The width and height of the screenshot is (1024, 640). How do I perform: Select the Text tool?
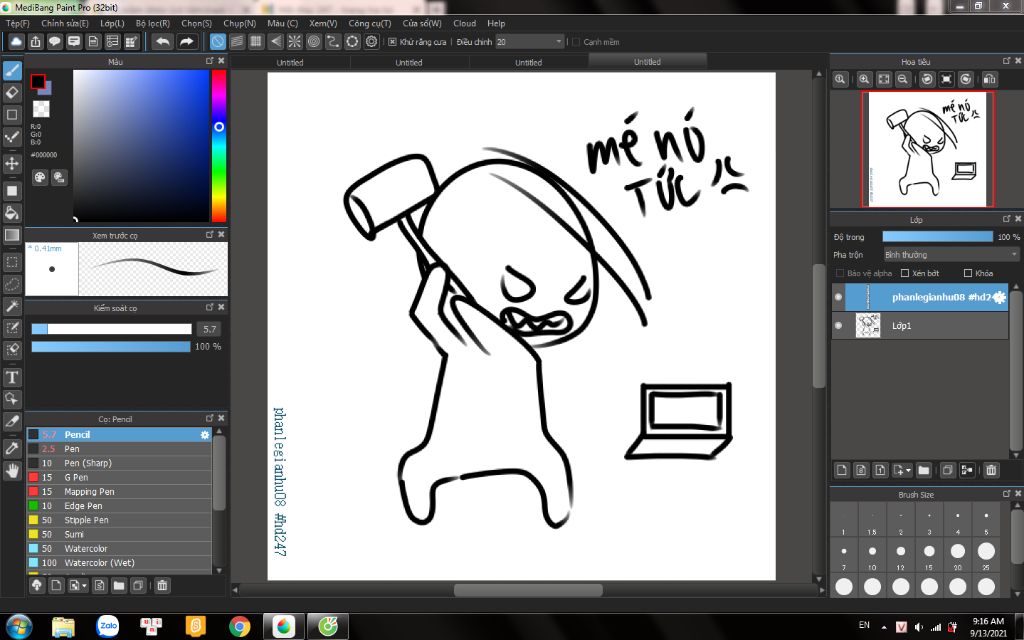[12, 377]
